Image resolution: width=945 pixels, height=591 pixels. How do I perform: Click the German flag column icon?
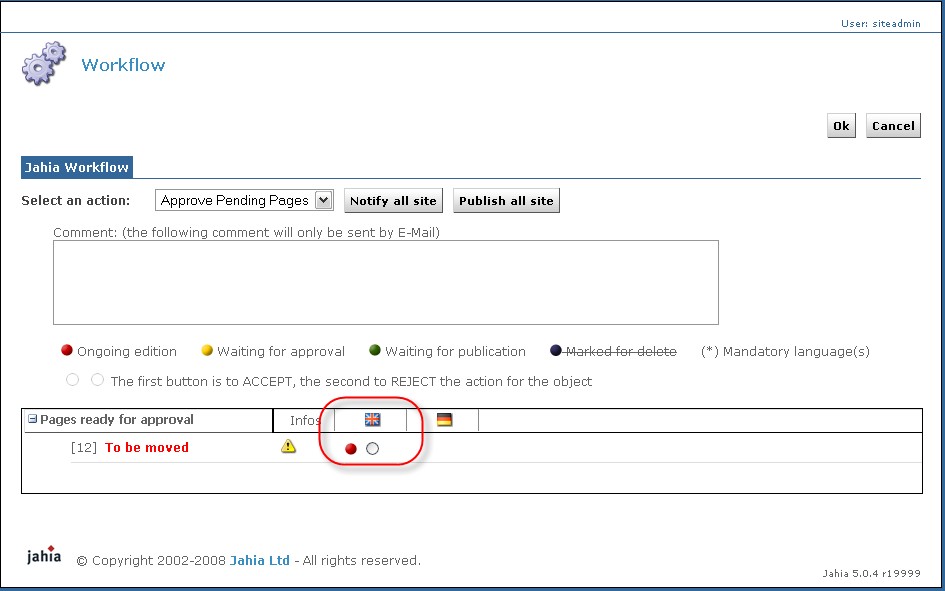tap(444, 419)
